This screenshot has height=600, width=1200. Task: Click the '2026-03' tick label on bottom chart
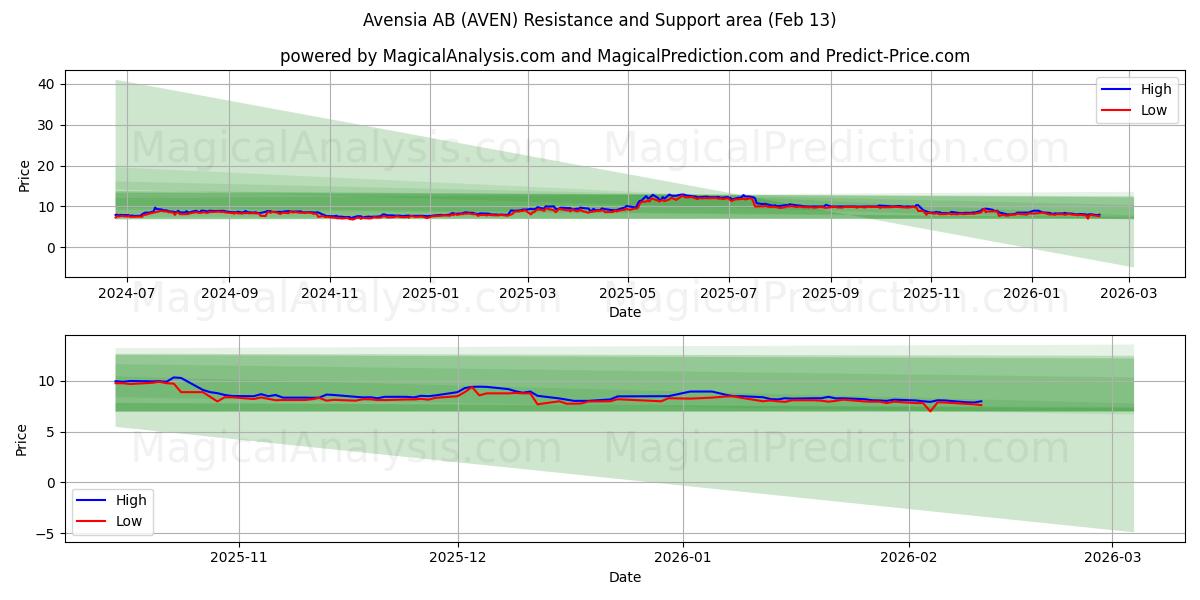coord(1112,559)
